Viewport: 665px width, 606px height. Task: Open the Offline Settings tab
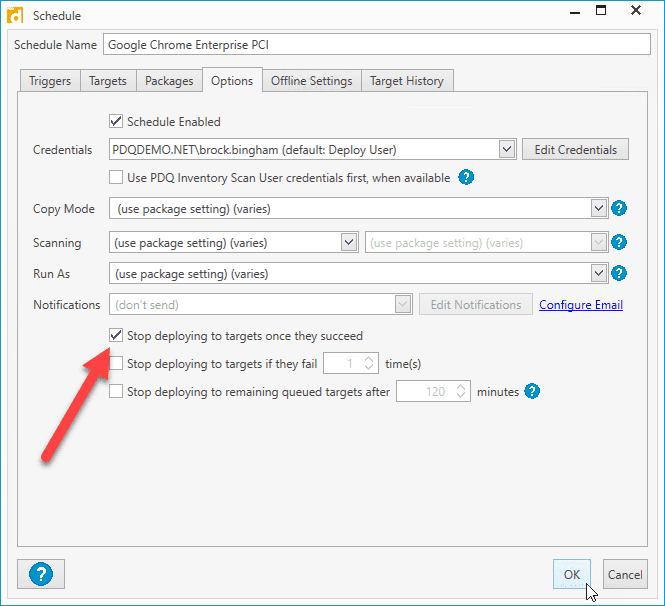pos(312,81)
